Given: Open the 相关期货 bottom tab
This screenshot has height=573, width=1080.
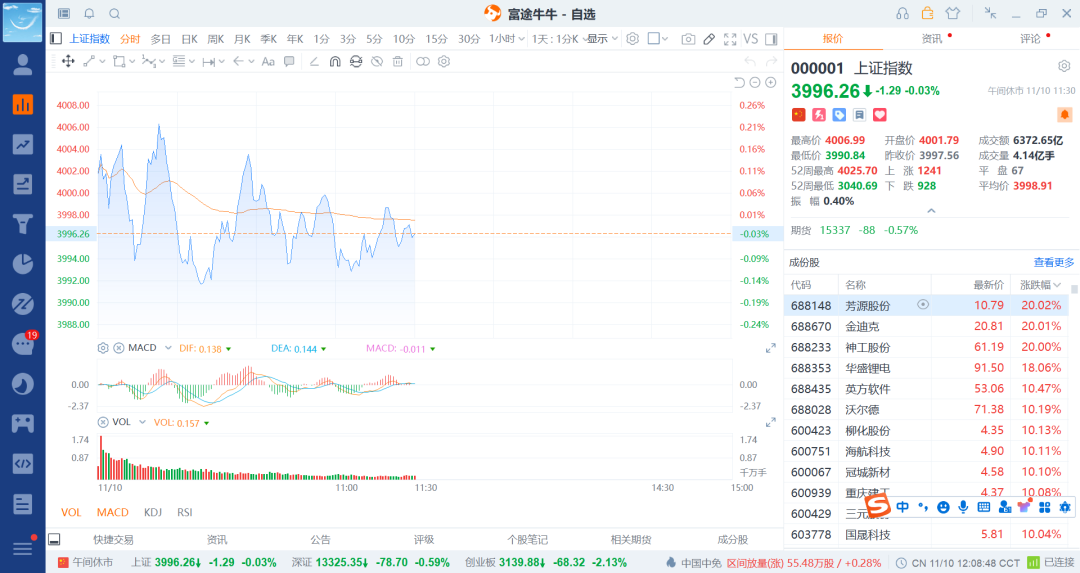Looking at the screenshot, I should point(631,540).
